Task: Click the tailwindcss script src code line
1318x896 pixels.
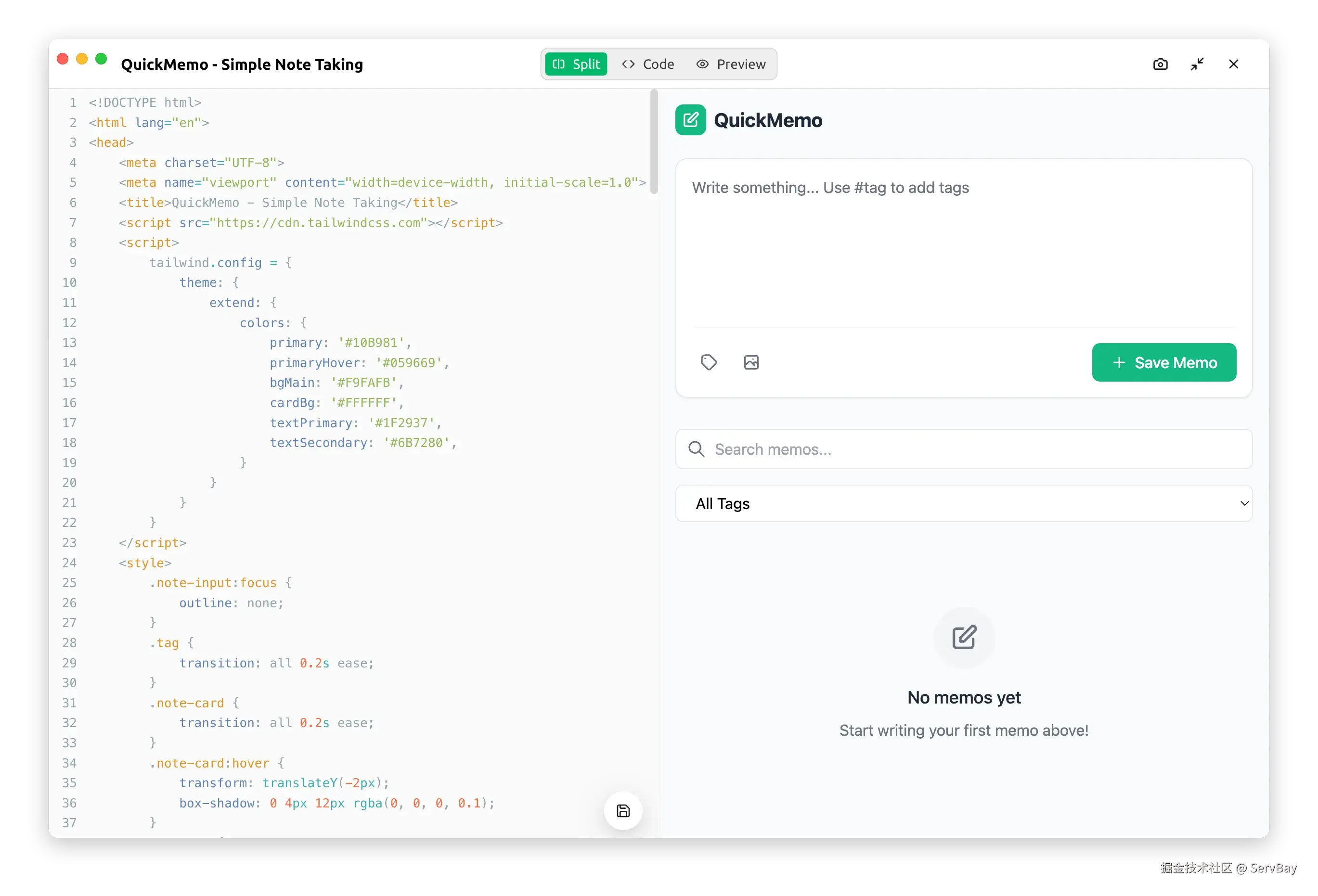Action: point(311,223)
